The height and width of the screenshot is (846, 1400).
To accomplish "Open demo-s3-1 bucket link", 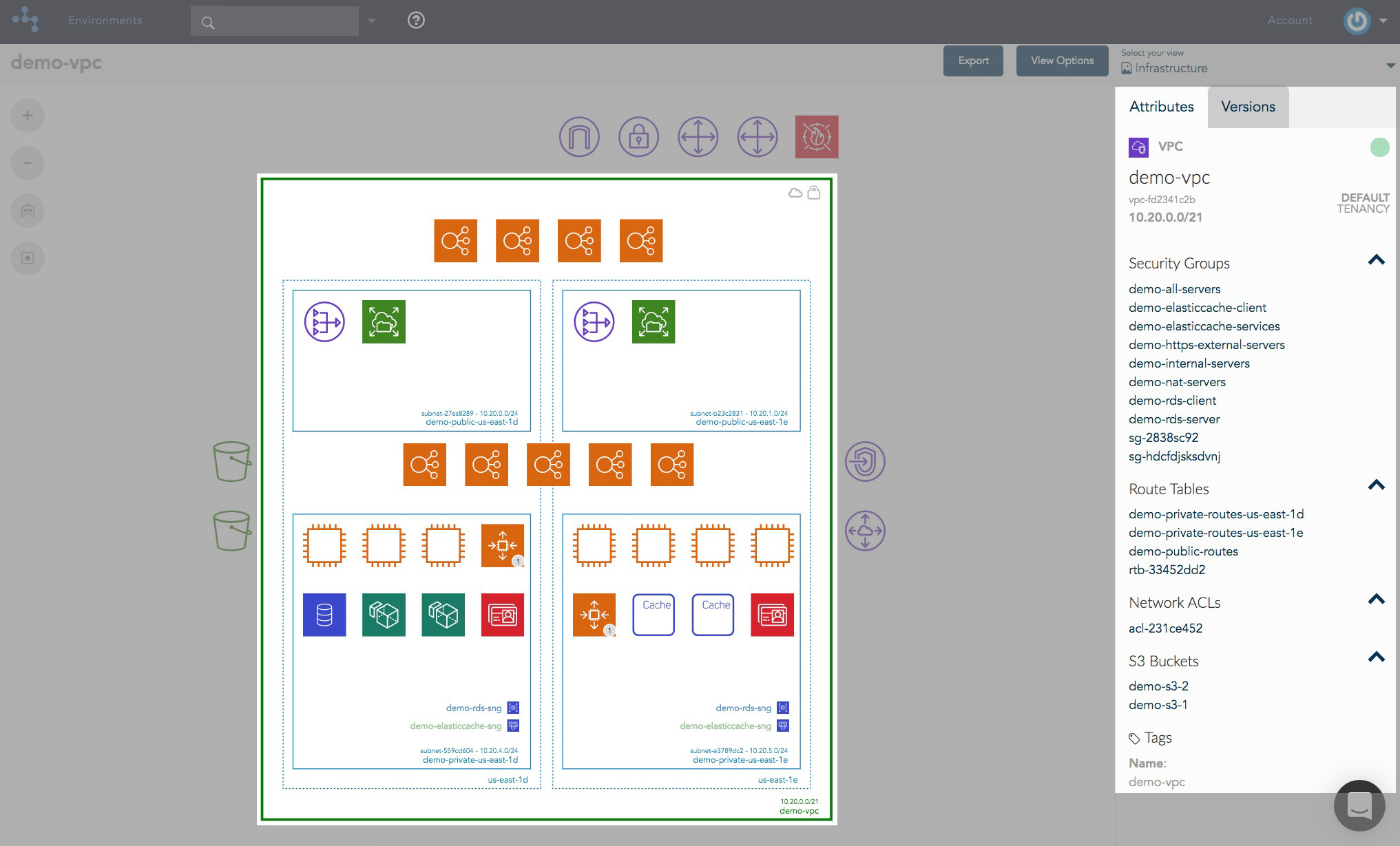I will [x=1158, y=705].
